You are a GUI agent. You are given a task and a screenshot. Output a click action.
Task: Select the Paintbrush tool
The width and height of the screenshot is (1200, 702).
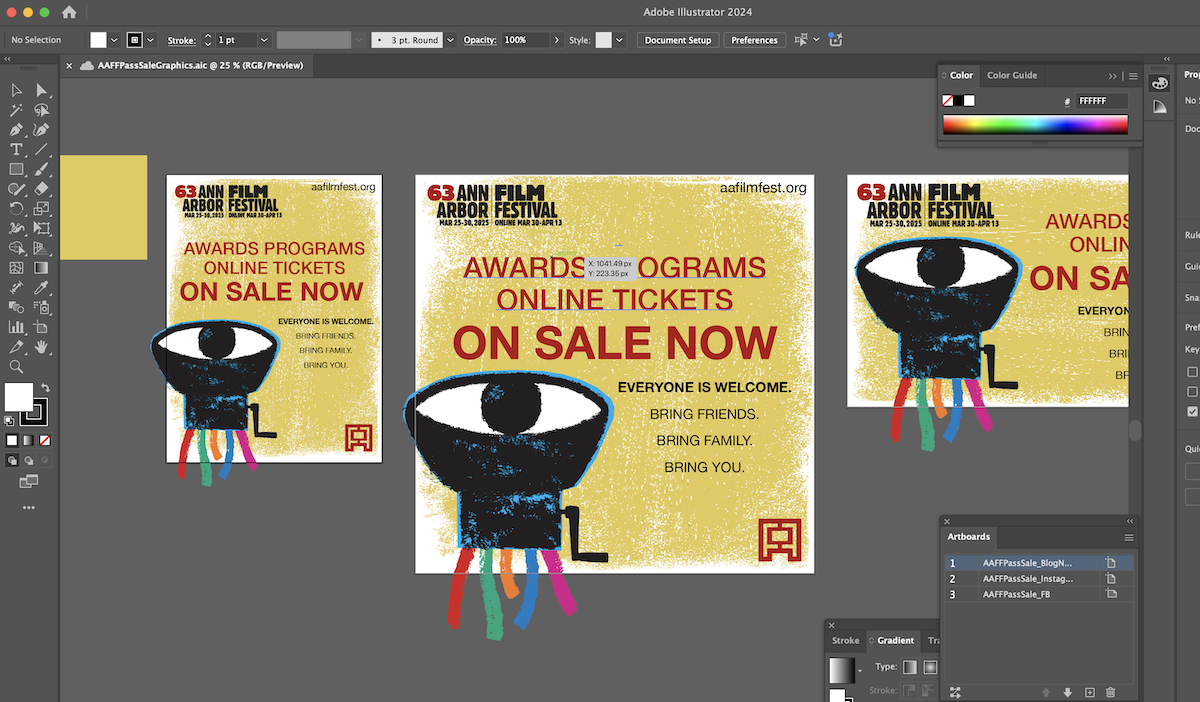click(42, 169)
